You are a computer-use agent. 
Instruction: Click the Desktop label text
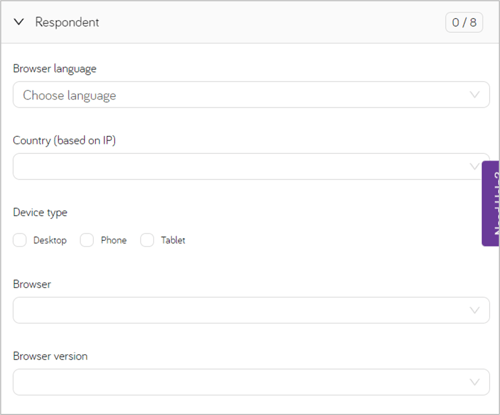pyautogui.click(x=50, y=240)
